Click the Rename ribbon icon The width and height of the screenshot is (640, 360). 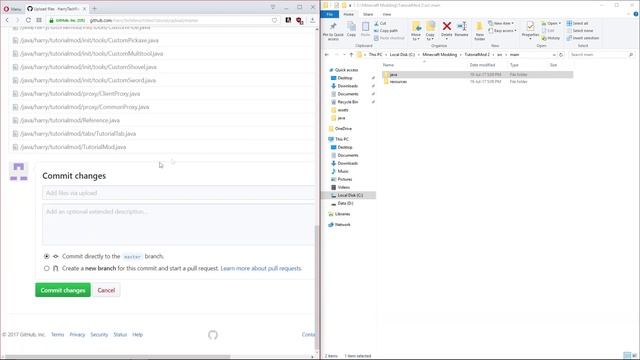pyautogui.click(x=462, y=29)
